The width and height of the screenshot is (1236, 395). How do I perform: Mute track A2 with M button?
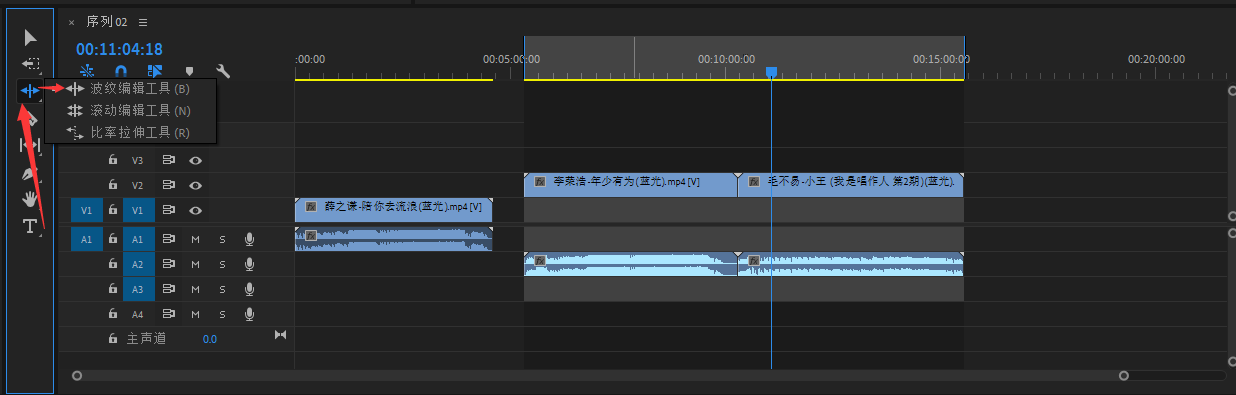196,264
